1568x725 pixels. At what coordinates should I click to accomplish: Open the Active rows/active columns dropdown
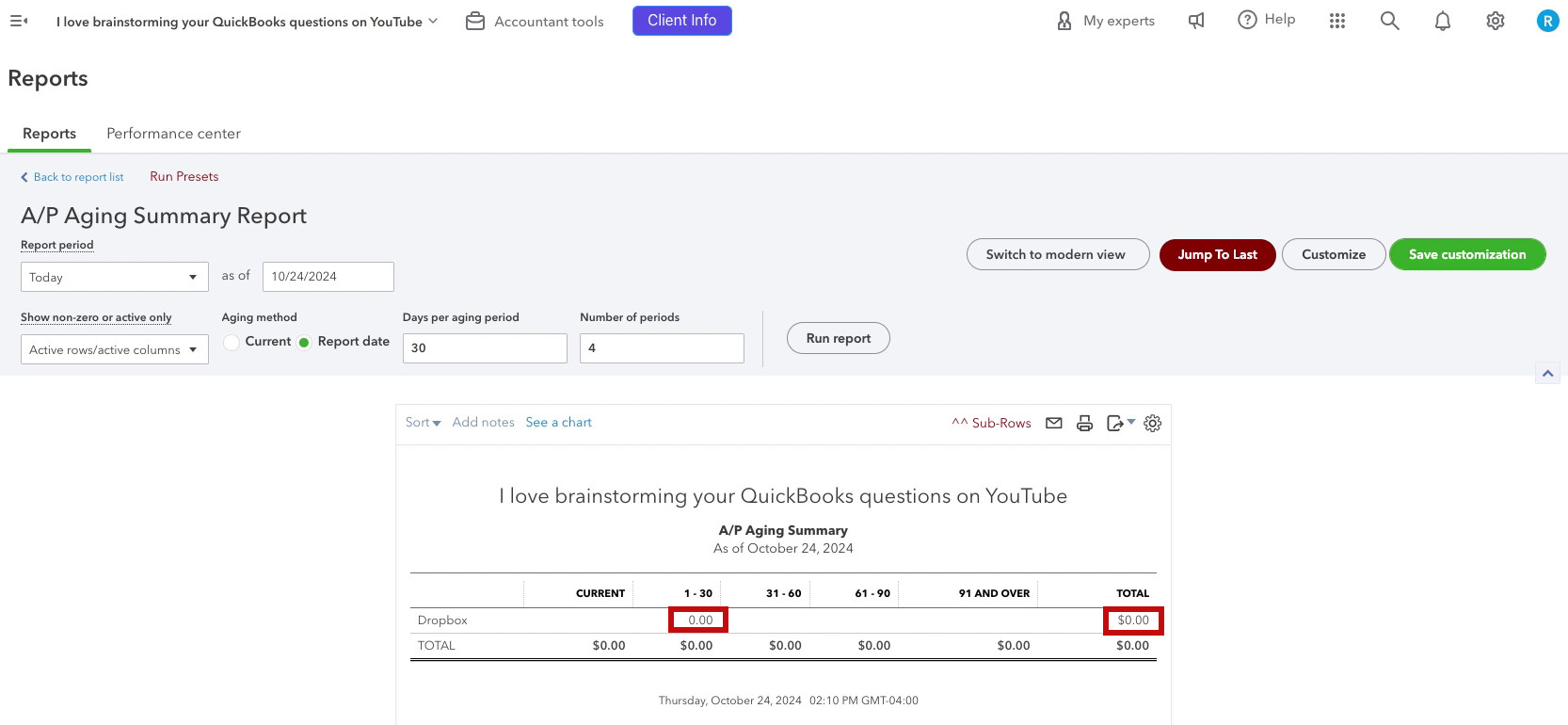click(x=115, y=349)
